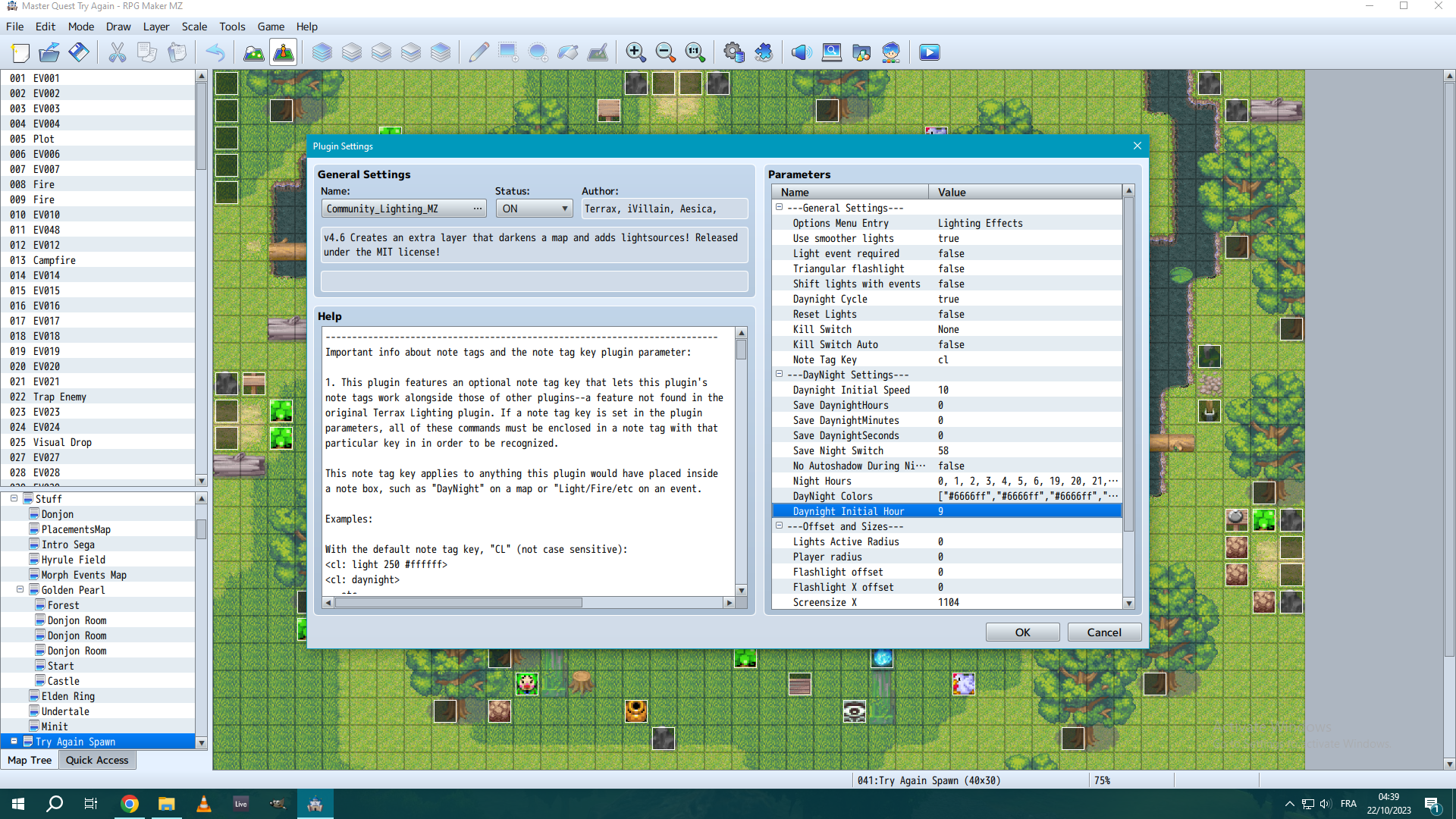Switch to Map editing mode icon

[x=253, y=52]
